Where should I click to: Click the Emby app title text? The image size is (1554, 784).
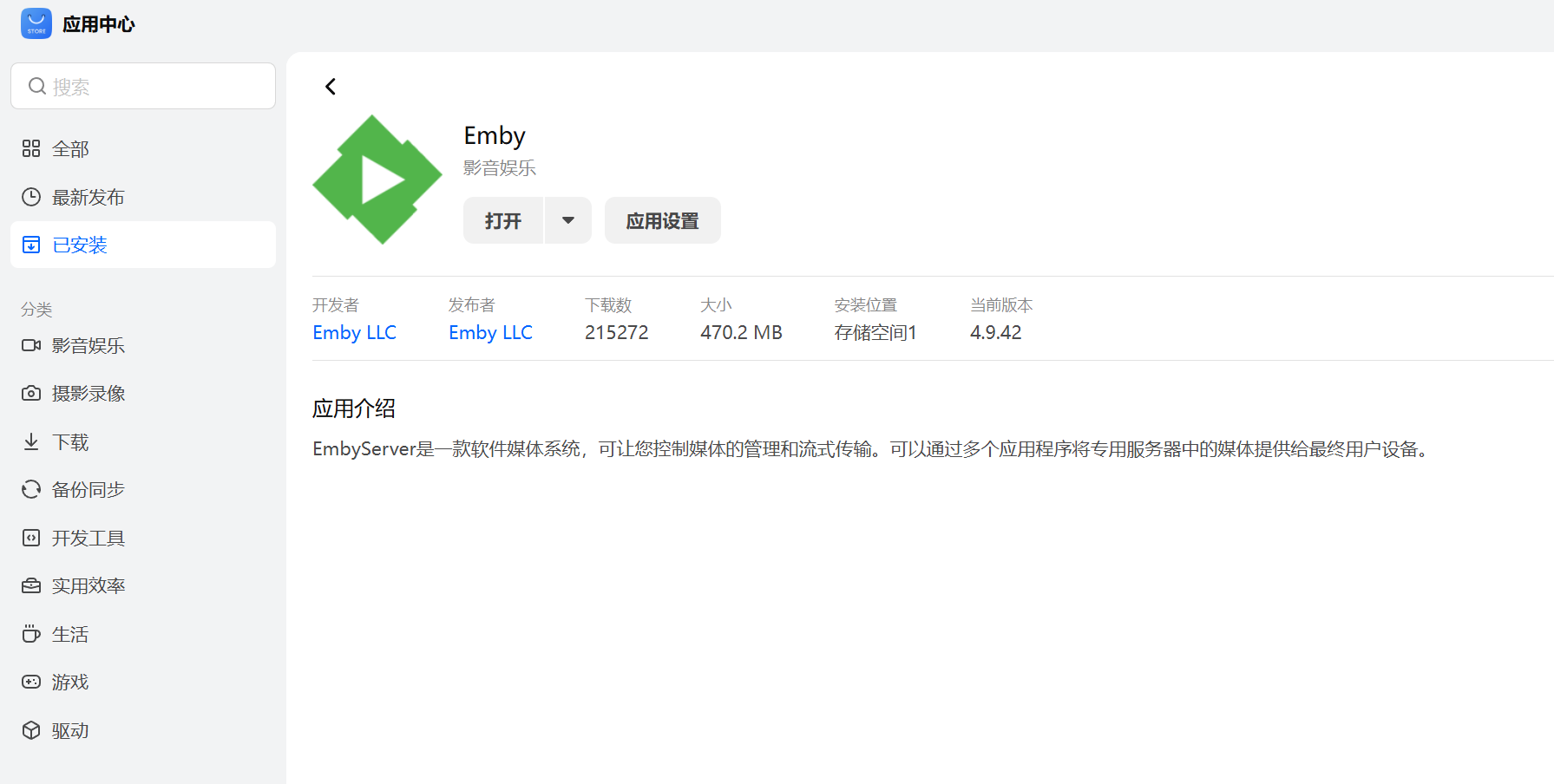pos(495,136)
